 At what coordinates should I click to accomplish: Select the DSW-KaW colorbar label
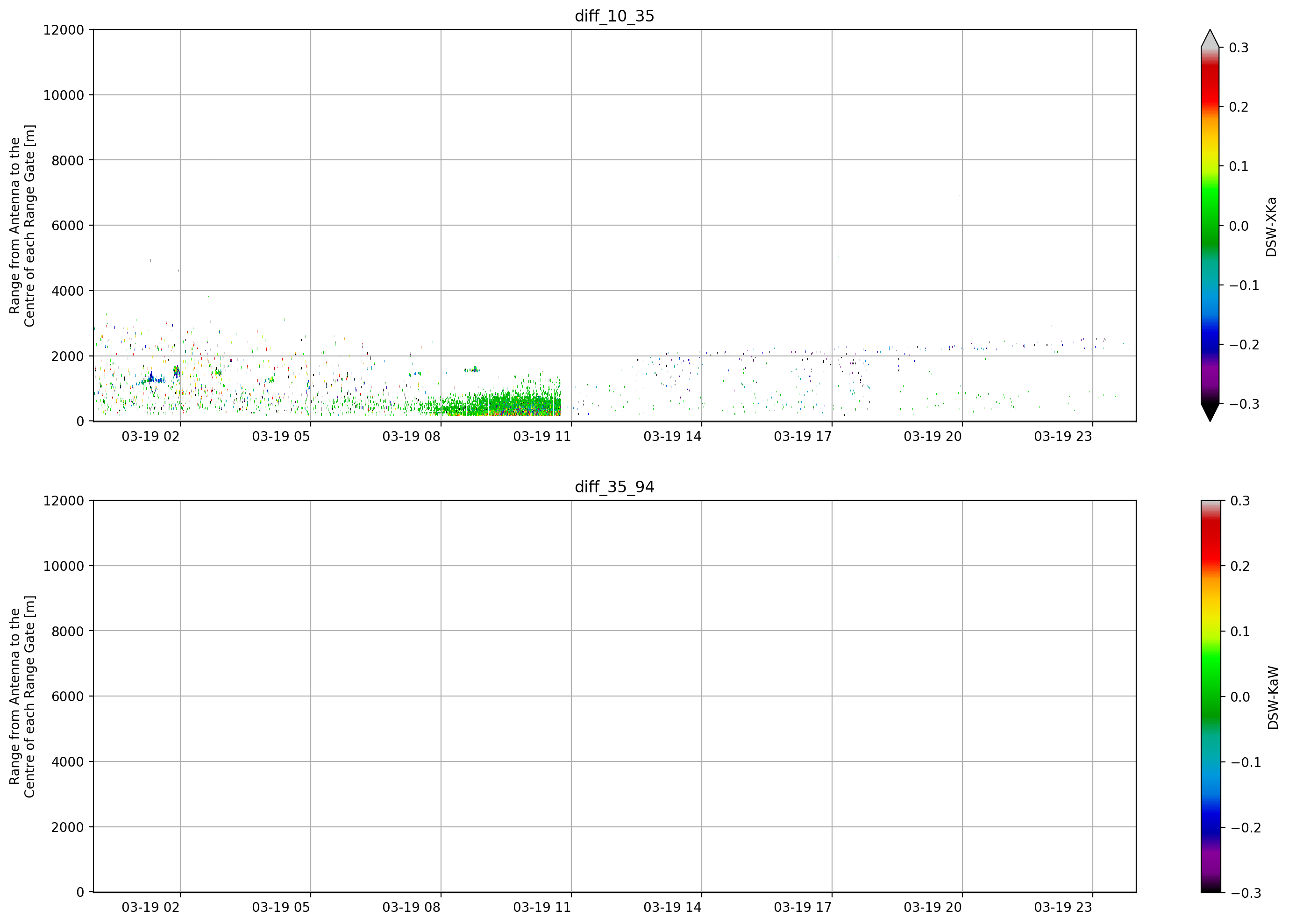(1273, 697)
